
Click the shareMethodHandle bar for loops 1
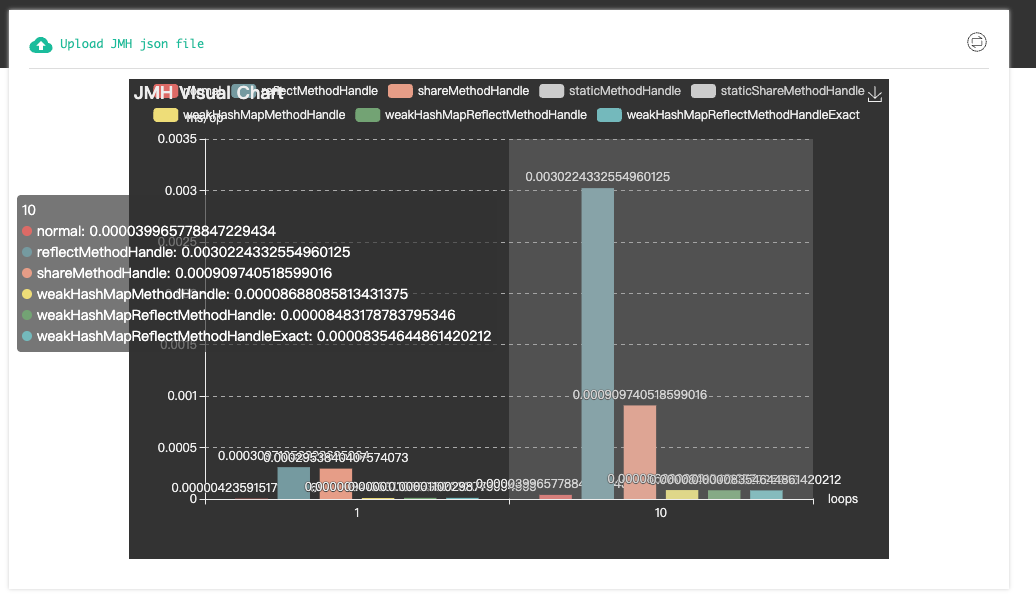[336, 484]
